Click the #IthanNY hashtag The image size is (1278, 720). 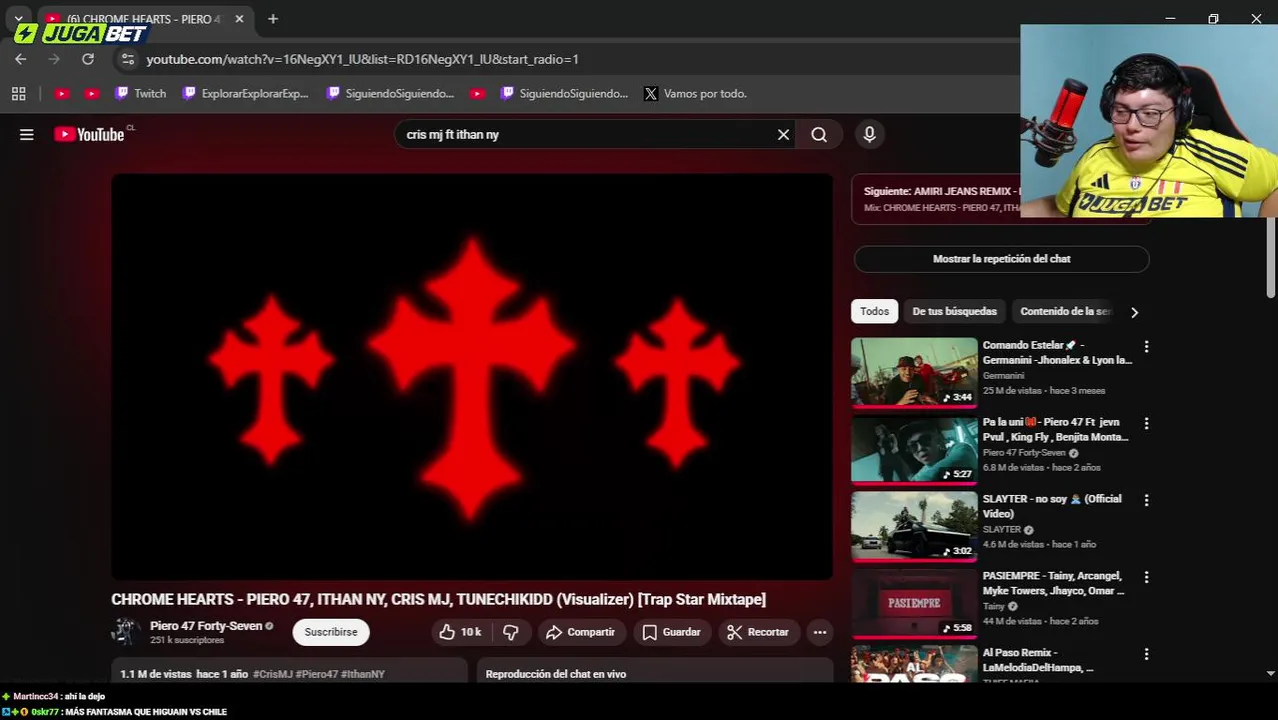pyautogui.click(x=363, y=674)
